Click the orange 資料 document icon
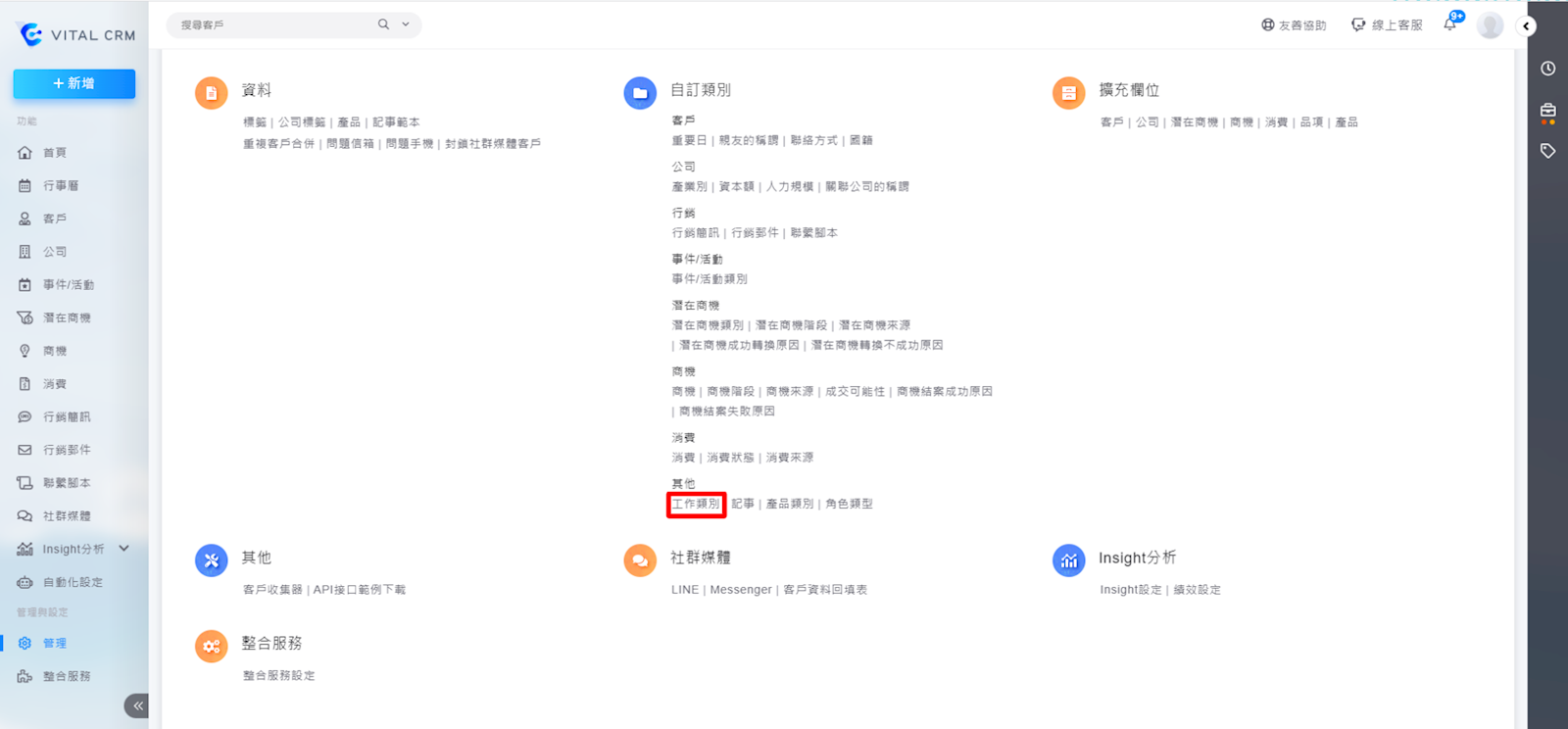Viewport: 1568px width, 729px height. click(x=211, y=93)
